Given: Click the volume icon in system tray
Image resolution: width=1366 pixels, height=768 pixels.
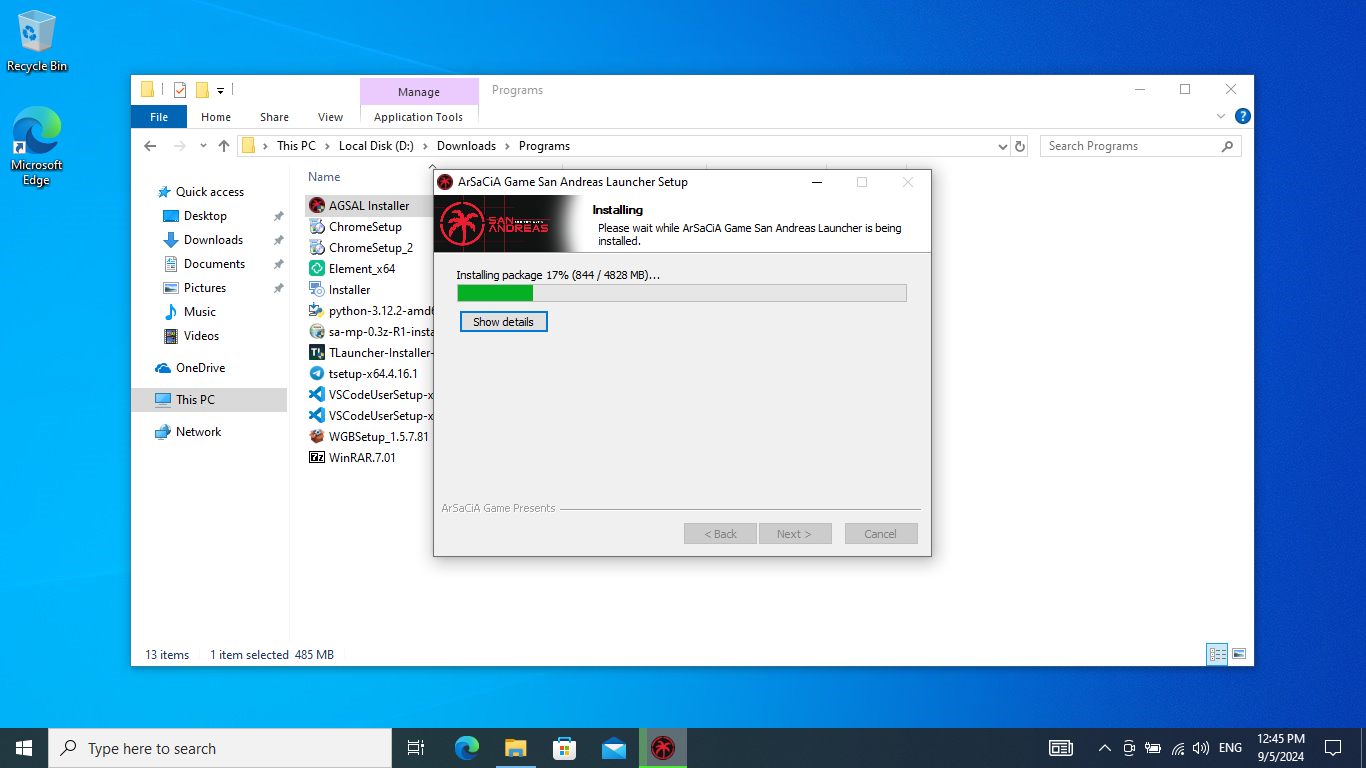Looking at the screenshot, I should pos(1201,747).
